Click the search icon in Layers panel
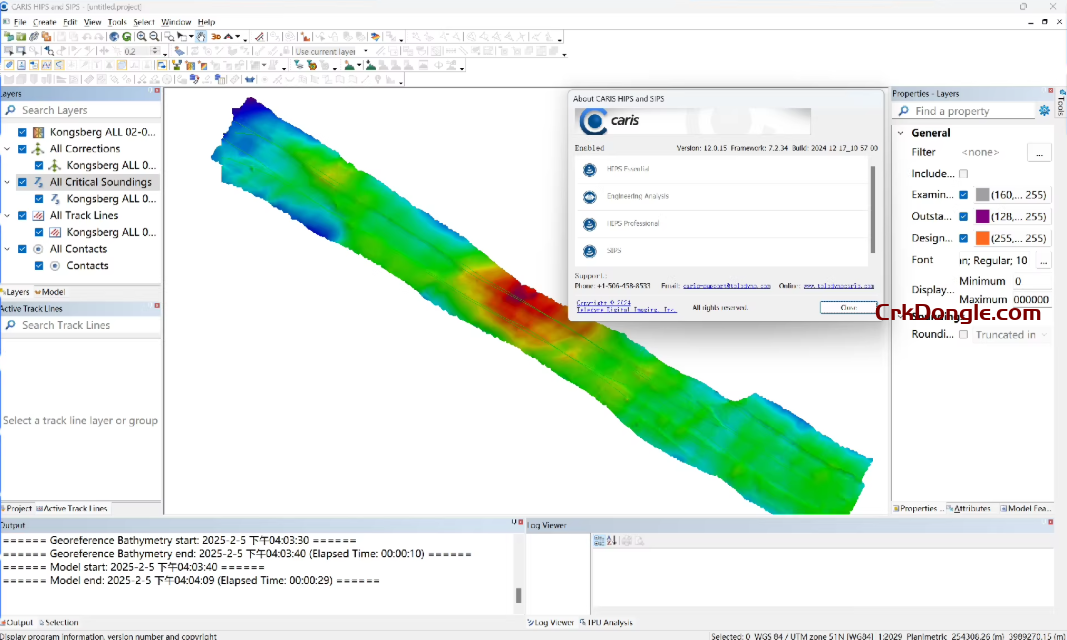The height and width of the screenshot is (640, 1067). [x=11, y=110]
